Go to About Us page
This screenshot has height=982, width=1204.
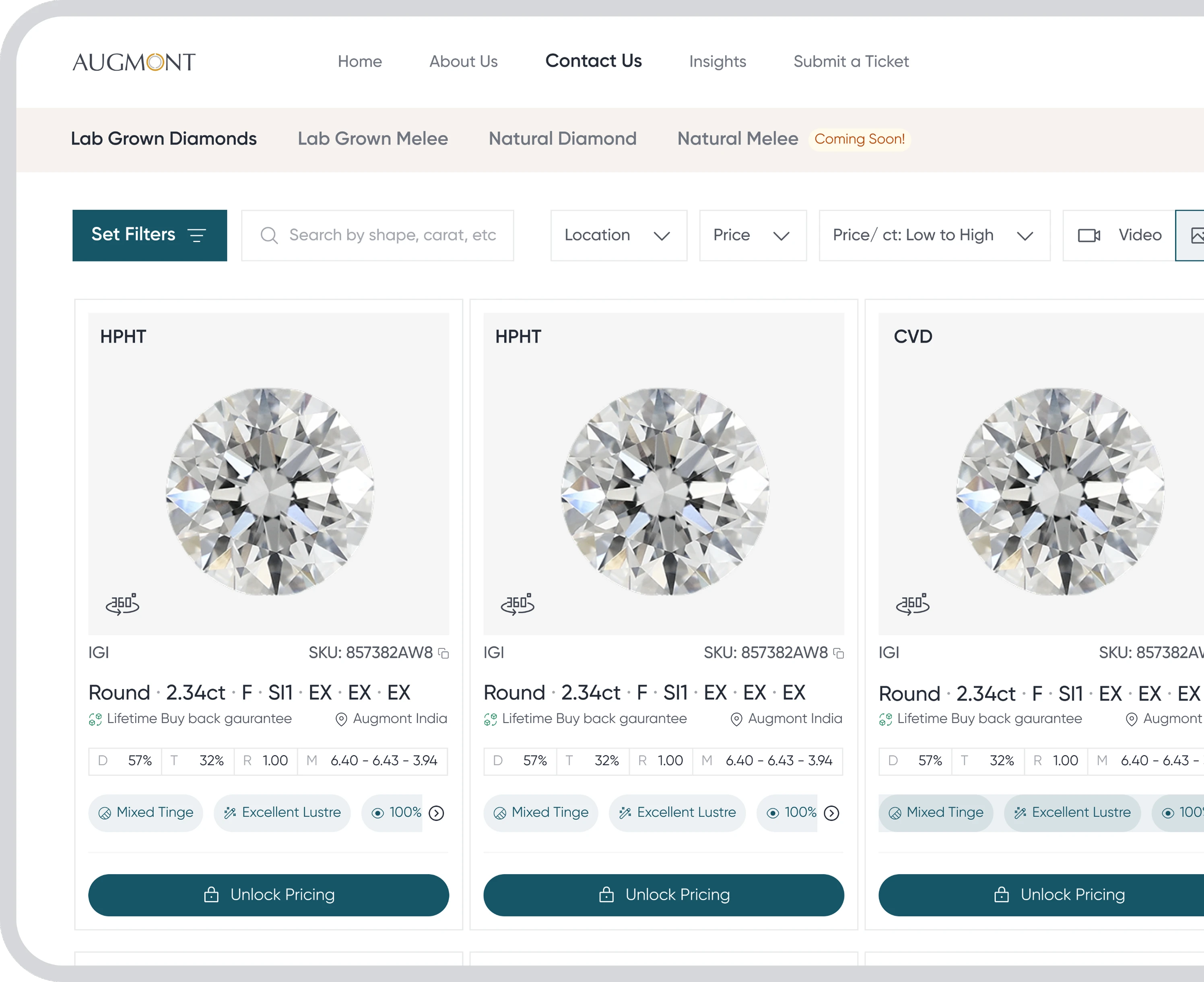(x=463, y=61)
